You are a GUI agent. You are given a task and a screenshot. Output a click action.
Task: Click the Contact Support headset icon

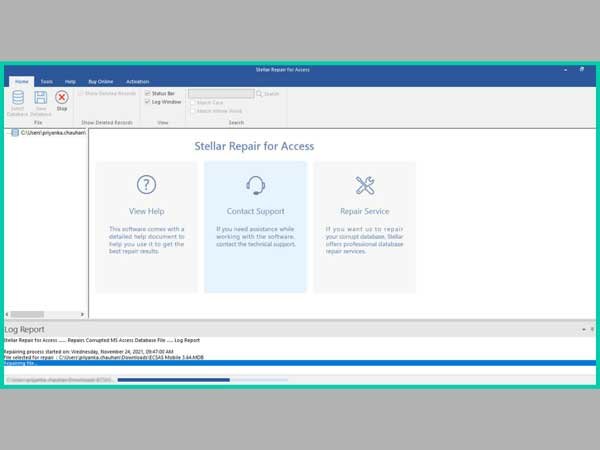[255, 185]
